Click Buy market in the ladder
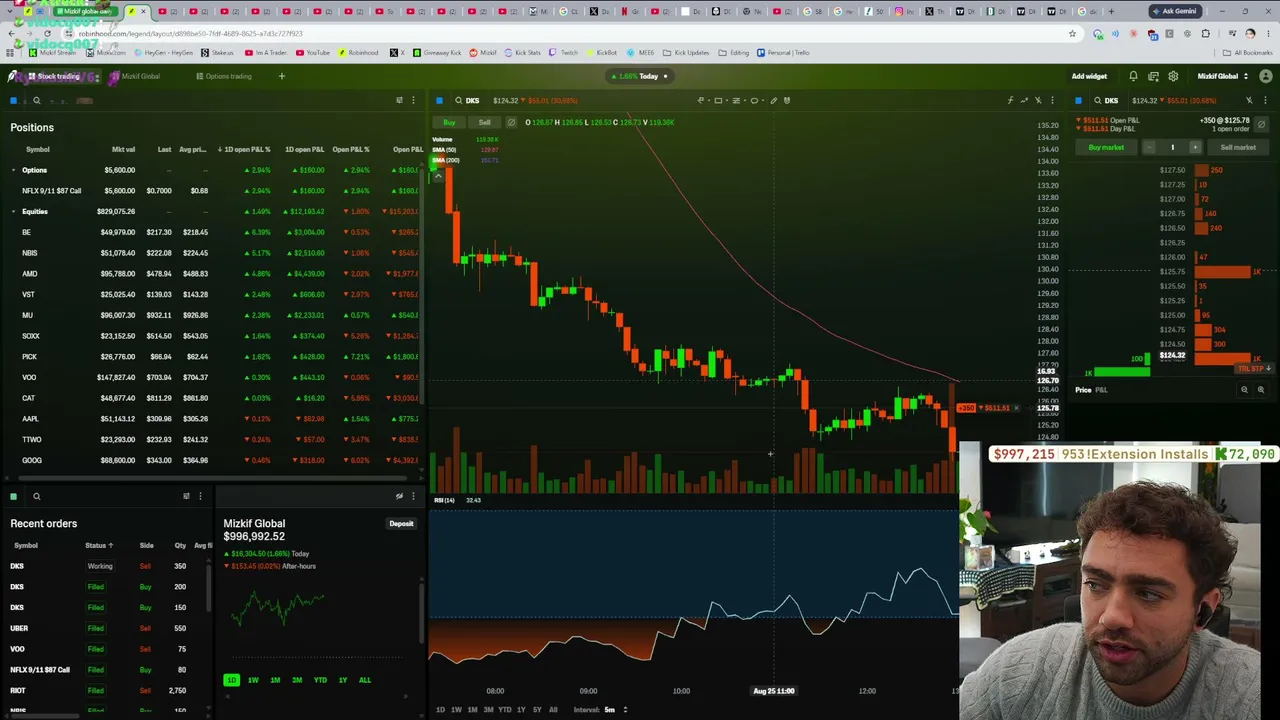 pos(1106,147)
